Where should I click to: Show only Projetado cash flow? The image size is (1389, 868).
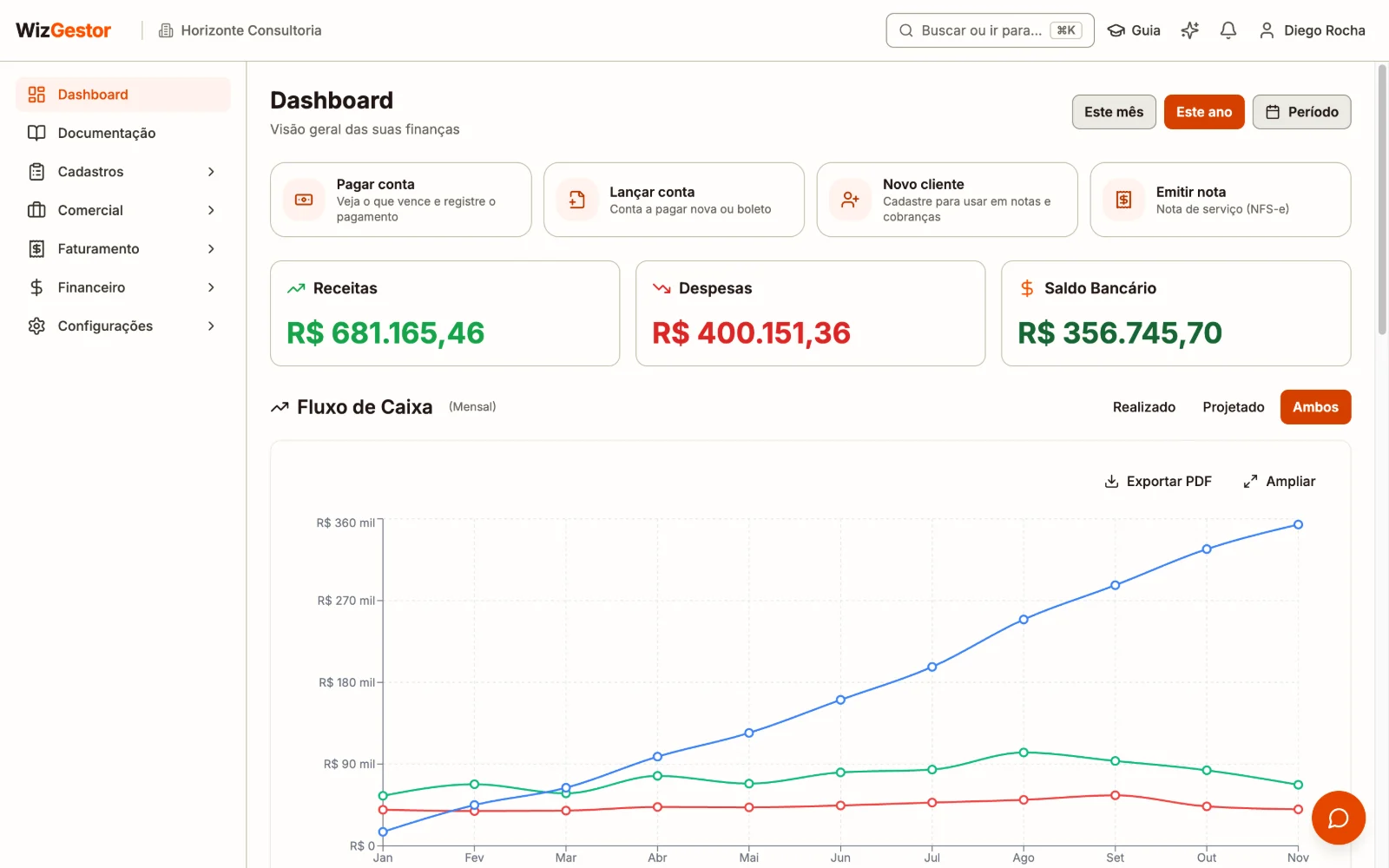1234,407
